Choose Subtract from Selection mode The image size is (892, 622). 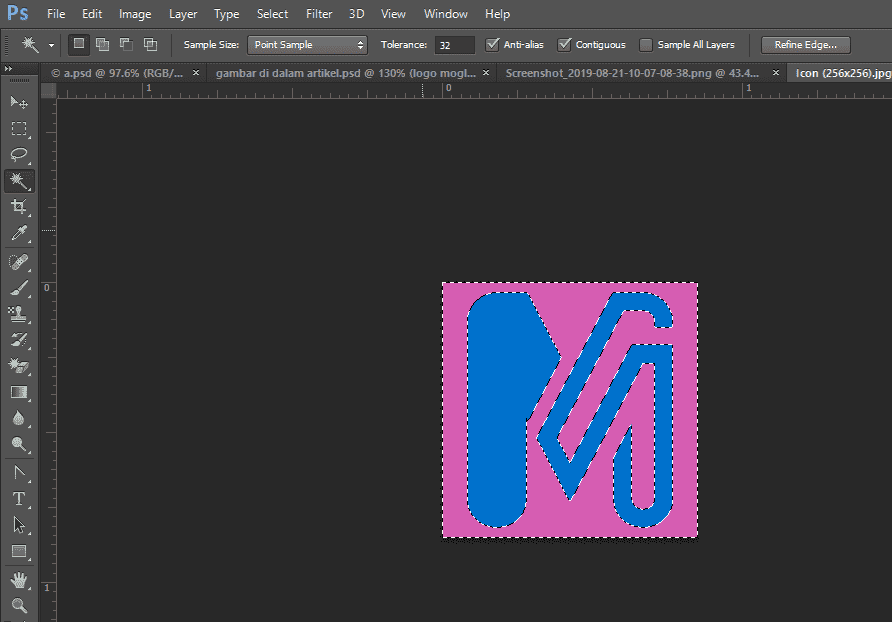pos(126,44)
